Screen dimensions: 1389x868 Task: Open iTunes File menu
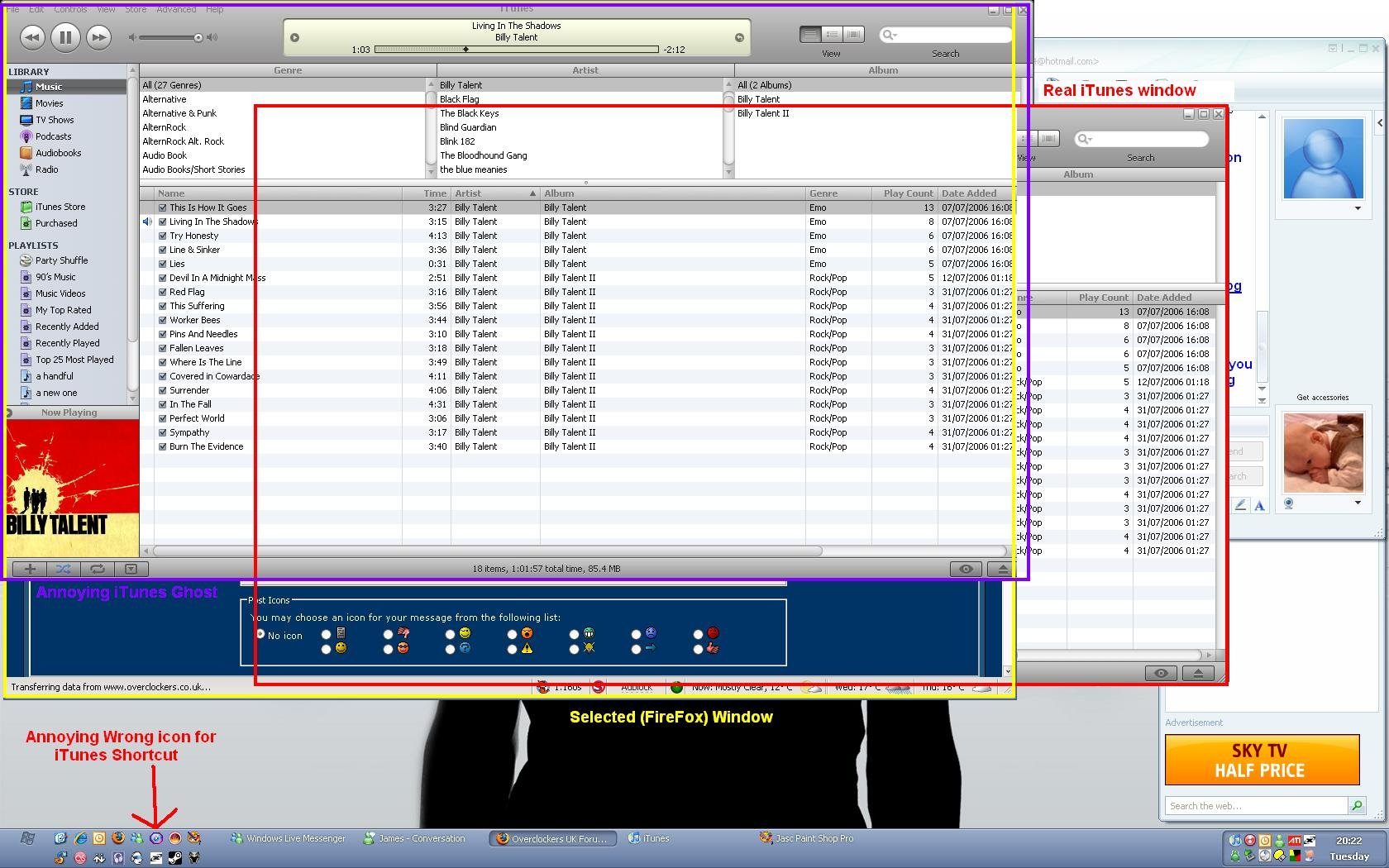(12, 9)
